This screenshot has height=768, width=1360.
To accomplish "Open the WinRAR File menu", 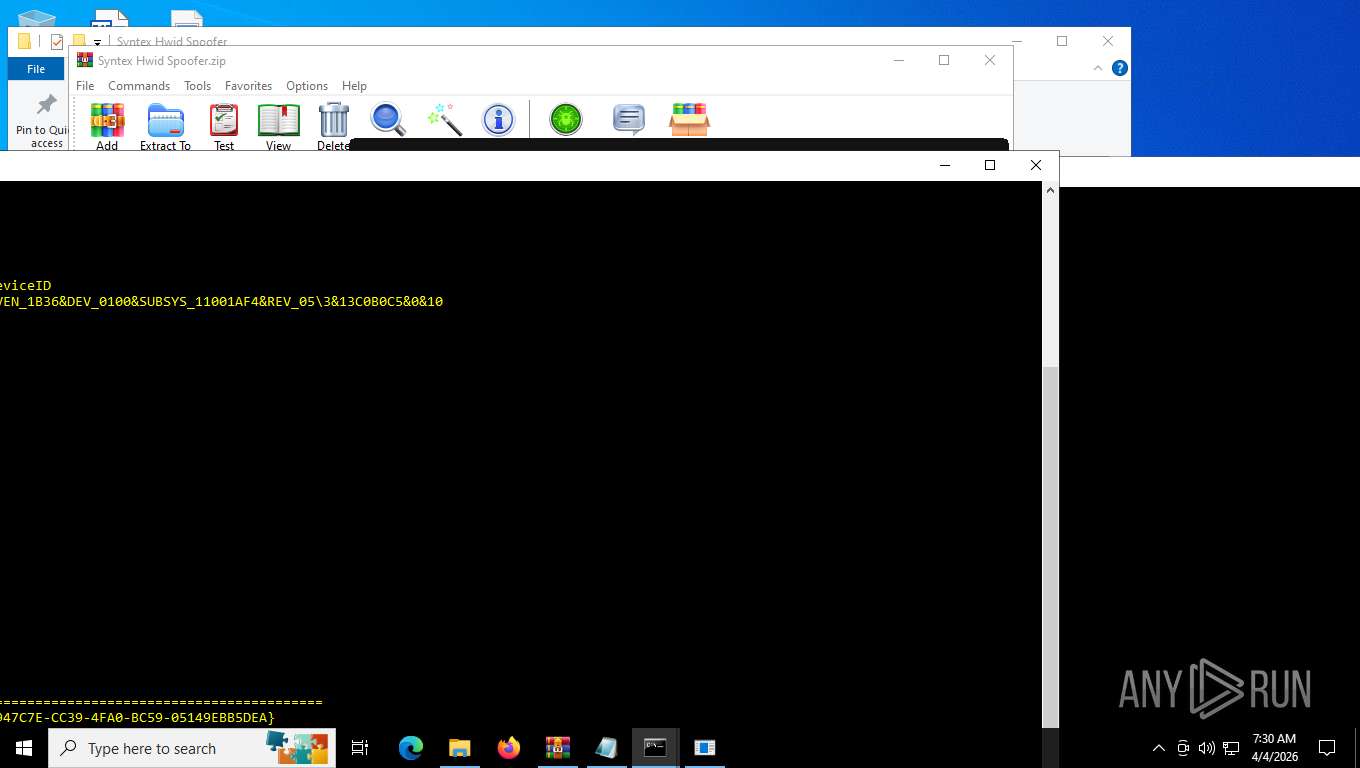I will tap(85, 86).
